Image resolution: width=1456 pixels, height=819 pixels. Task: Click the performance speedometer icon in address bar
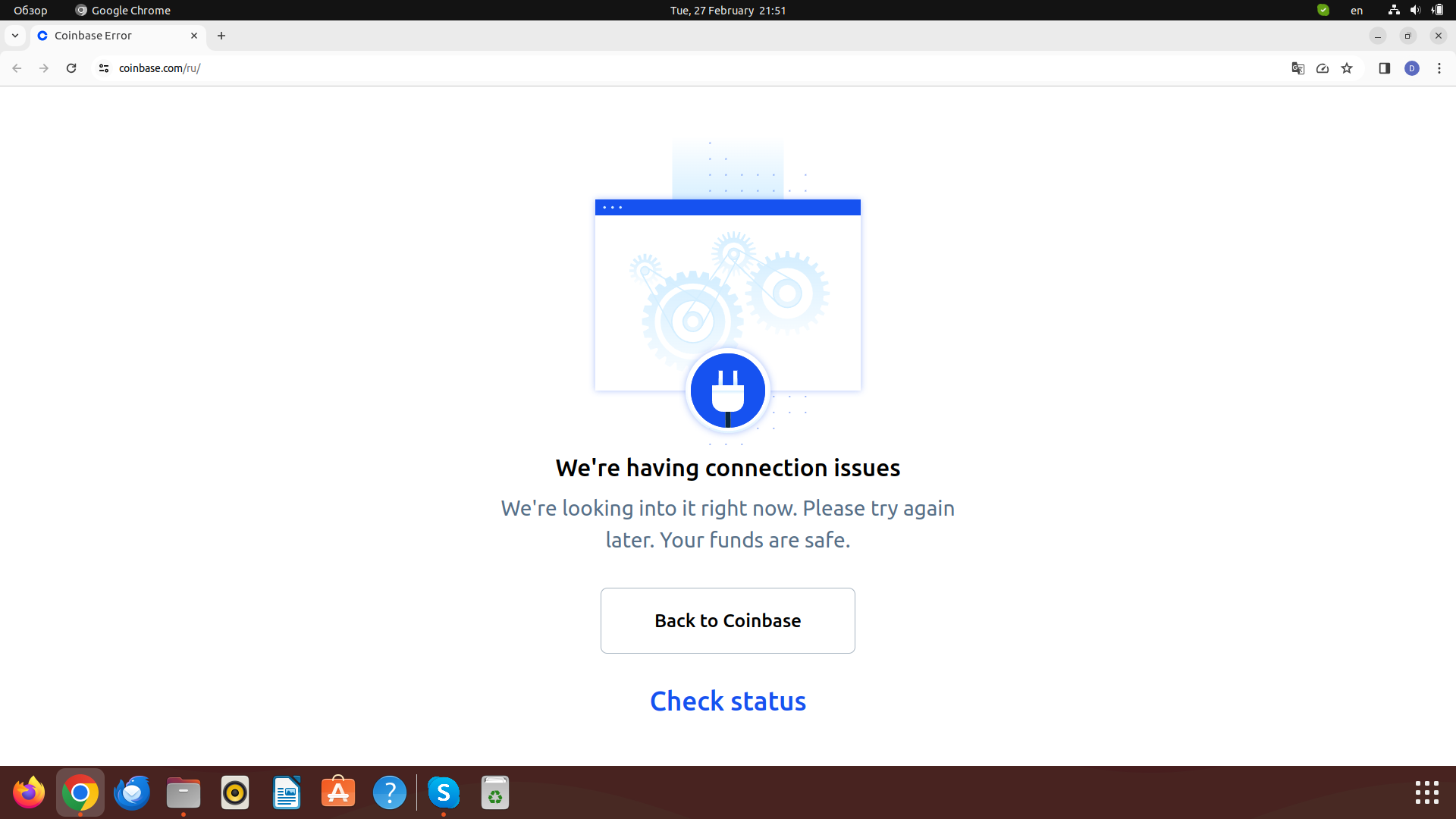coord(1323,68)
